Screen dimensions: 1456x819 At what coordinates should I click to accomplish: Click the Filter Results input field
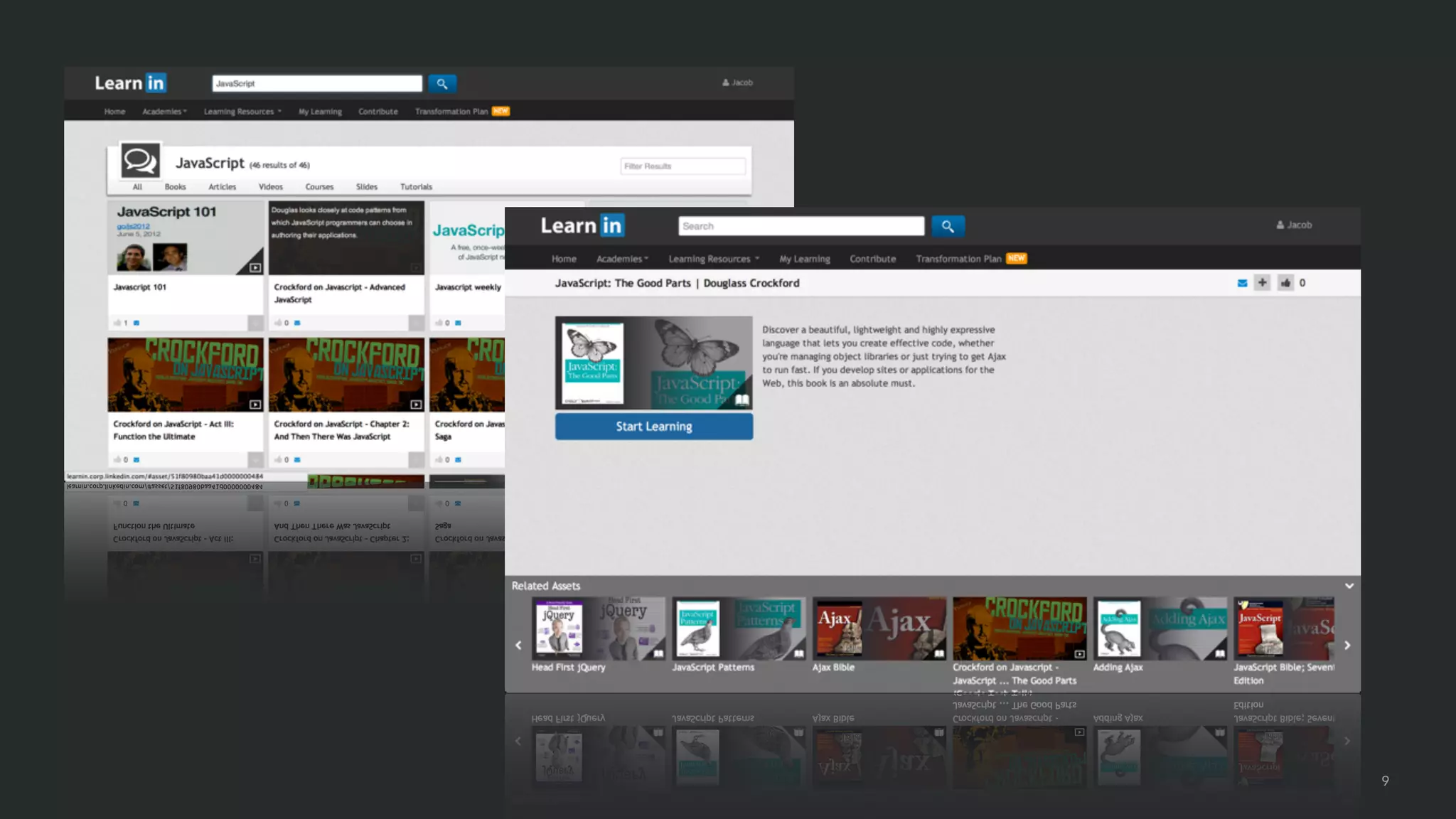tap(682, 166)
